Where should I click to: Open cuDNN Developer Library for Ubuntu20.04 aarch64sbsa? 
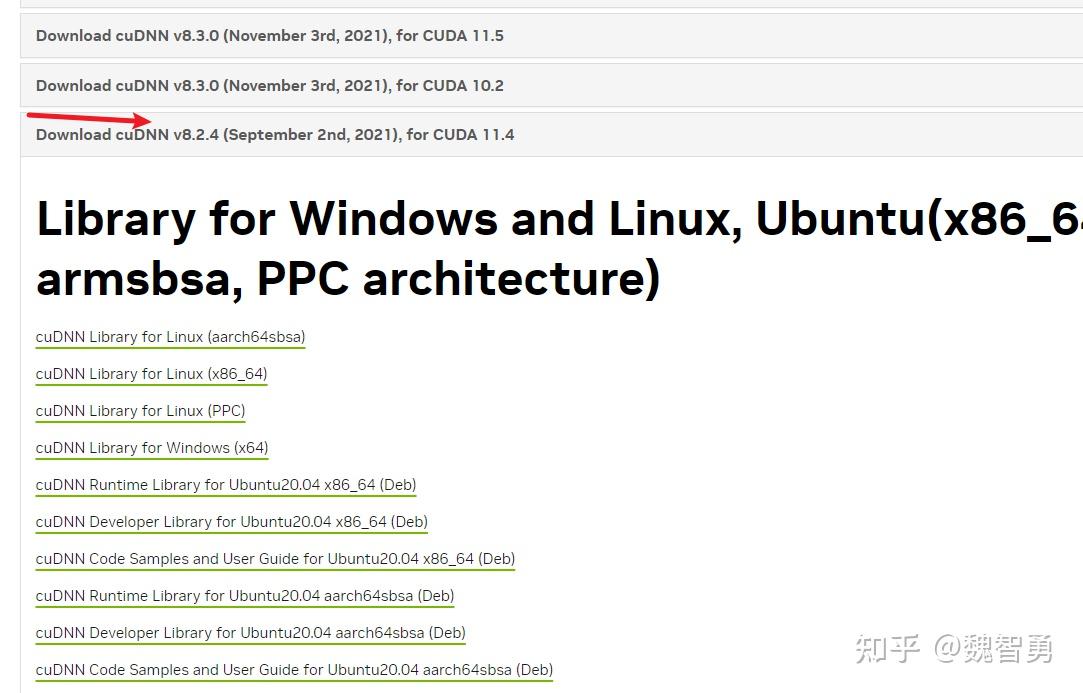[x=250, y=632]
